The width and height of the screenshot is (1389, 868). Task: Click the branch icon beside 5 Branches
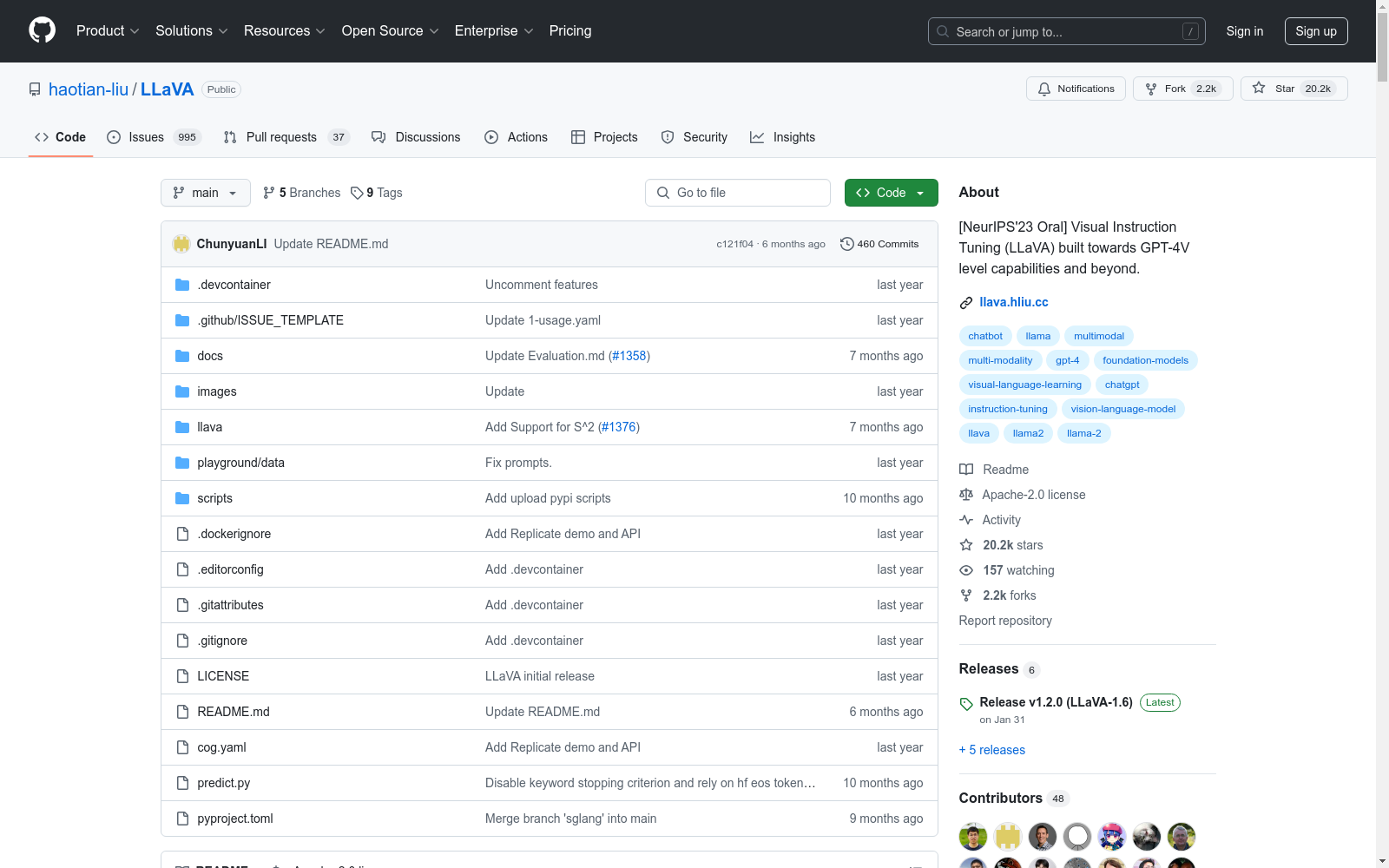click(x=269, y=193)
